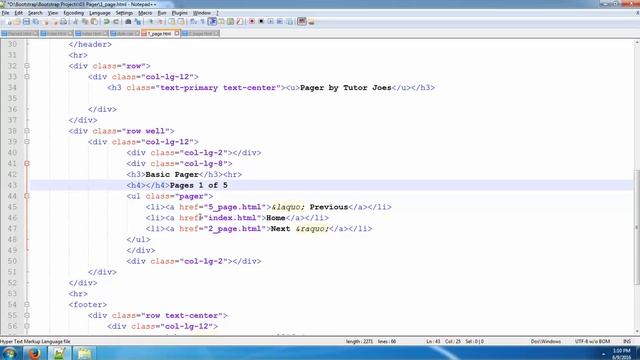Click the last plugin toolbar icon
Image resolution: width=640 pixels, height=360 pixels.
point(311,22)
